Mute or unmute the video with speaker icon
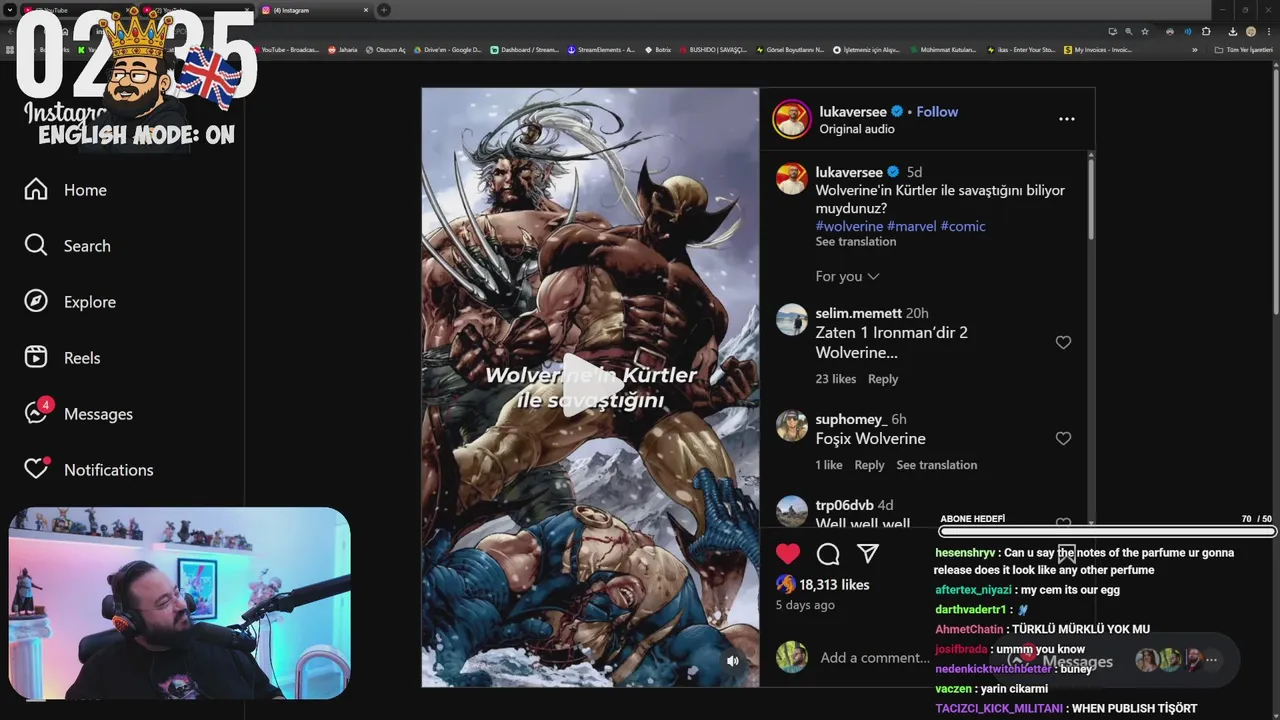The image size is (1280, 720). click(x=733, y=661)
